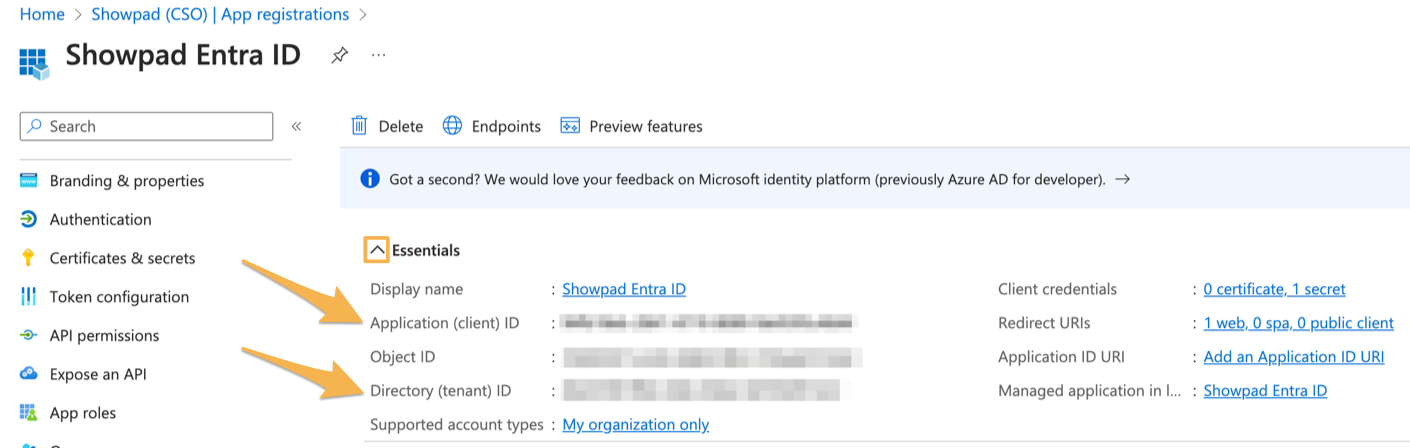Image resolution: width=1410 pixels, height=448 pixels.
Task: Click the Directory (tenant) ID label
Action: pos(441,391)
